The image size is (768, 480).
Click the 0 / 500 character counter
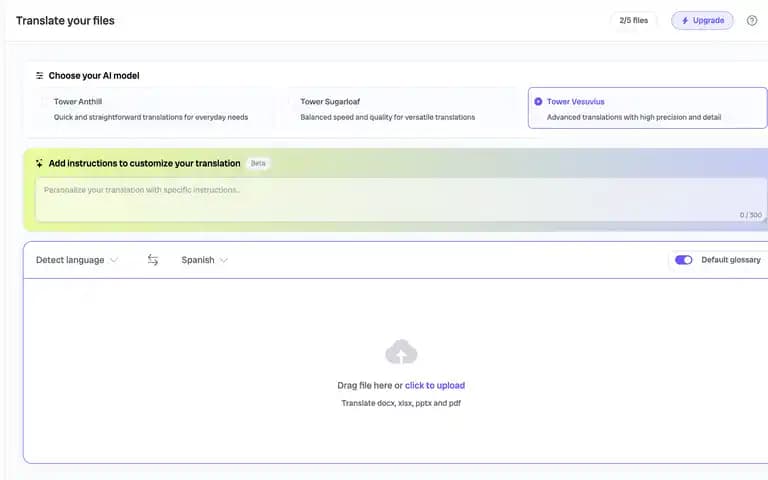[750, 215]
